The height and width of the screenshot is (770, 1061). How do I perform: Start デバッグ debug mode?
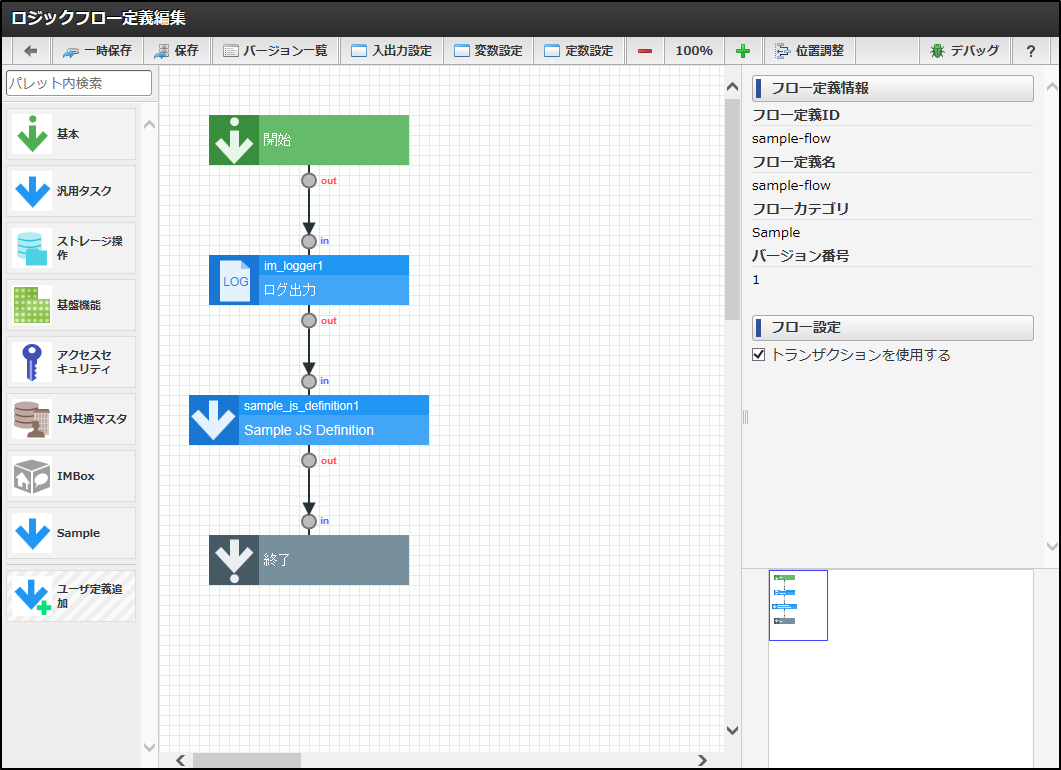(965, 51)
